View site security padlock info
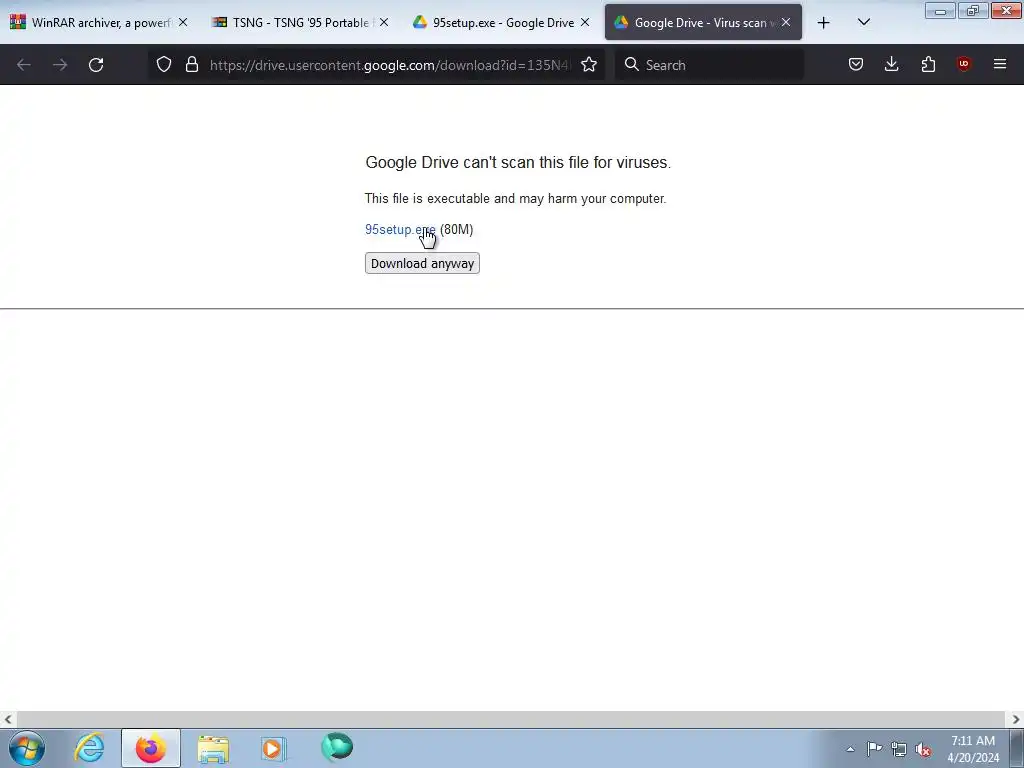Image resolution: width=1024 pixels, height=768 pixels. click(191, 64)
